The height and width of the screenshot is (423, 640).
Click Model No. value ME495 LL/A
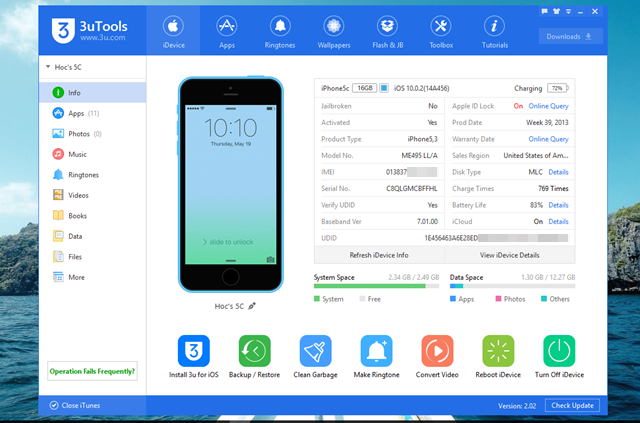[419, 156]
